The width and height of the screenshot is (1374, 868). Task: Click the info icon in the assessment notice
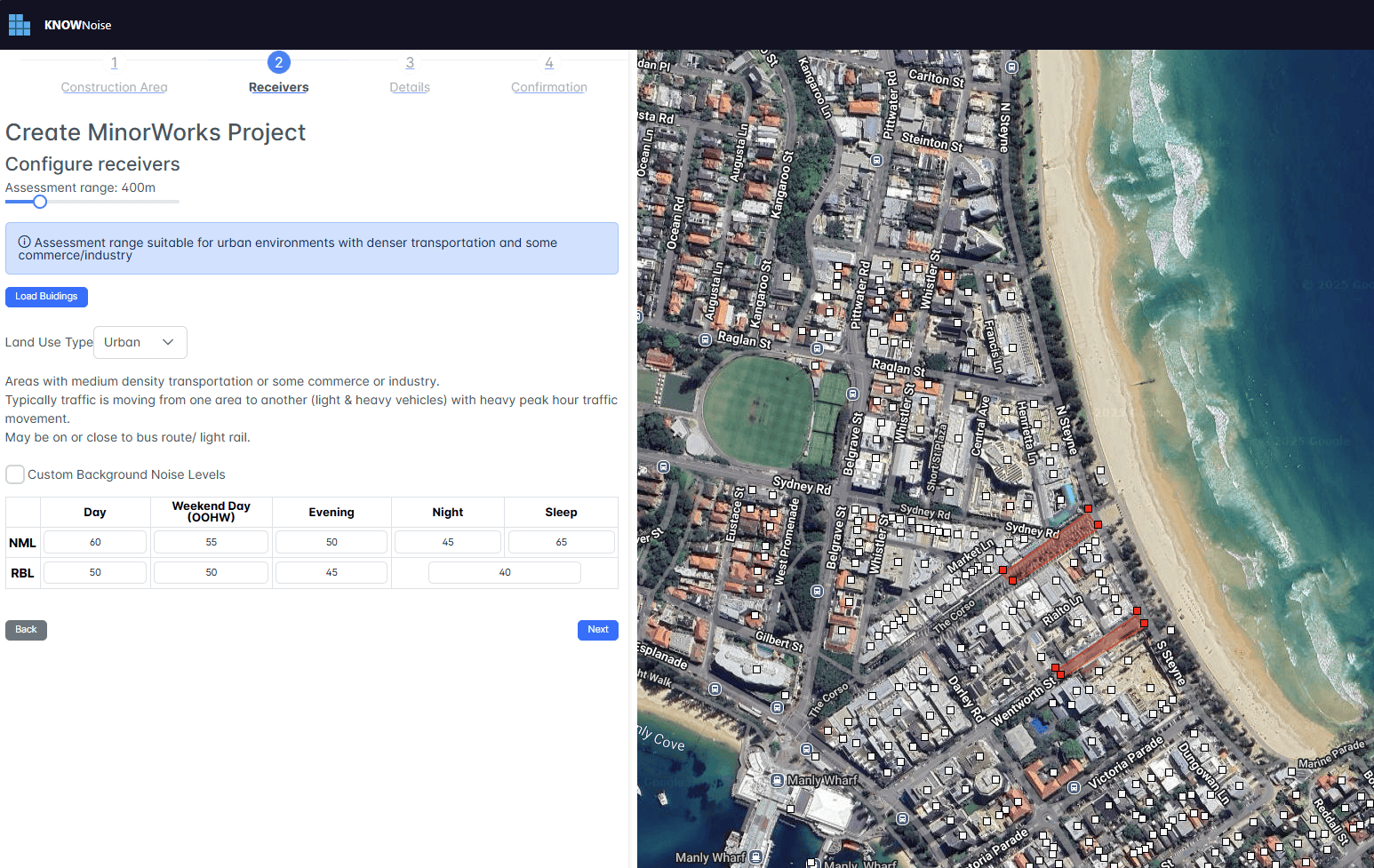(x=25, y=242)
